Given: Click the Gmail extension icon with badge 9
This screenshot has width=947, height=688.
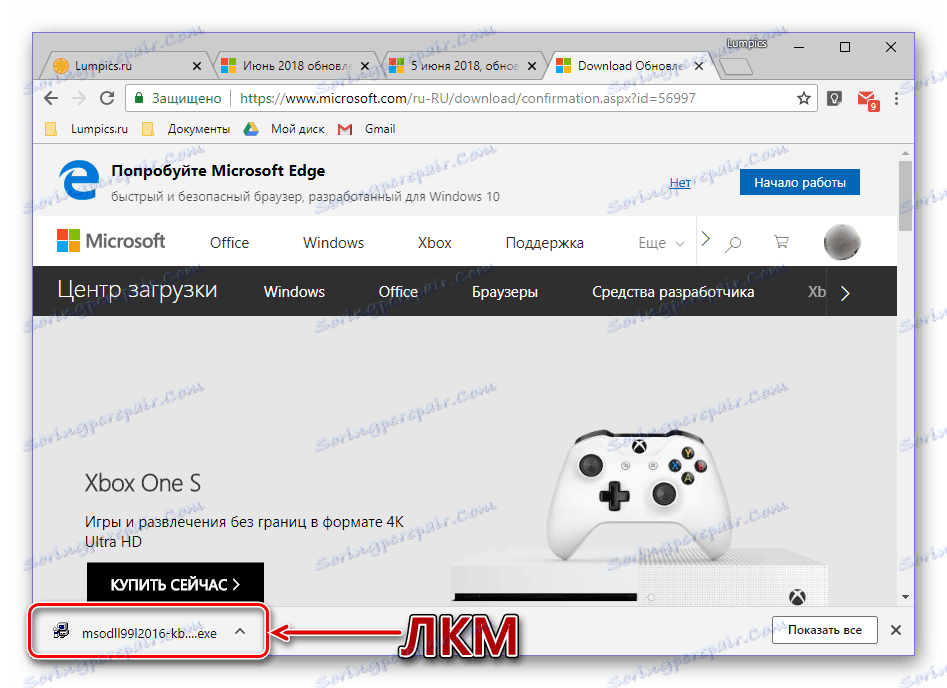Looking at the screenshot, I should [866, 98].
